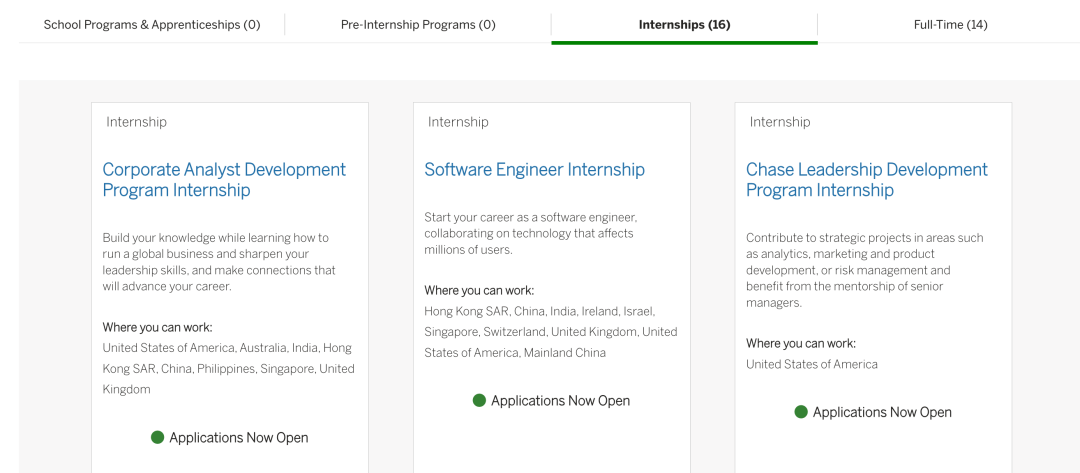This screenshot has width=1080, height=473.
Task: Click Where you can work on Software Engineer card
Action: [479, 291]
